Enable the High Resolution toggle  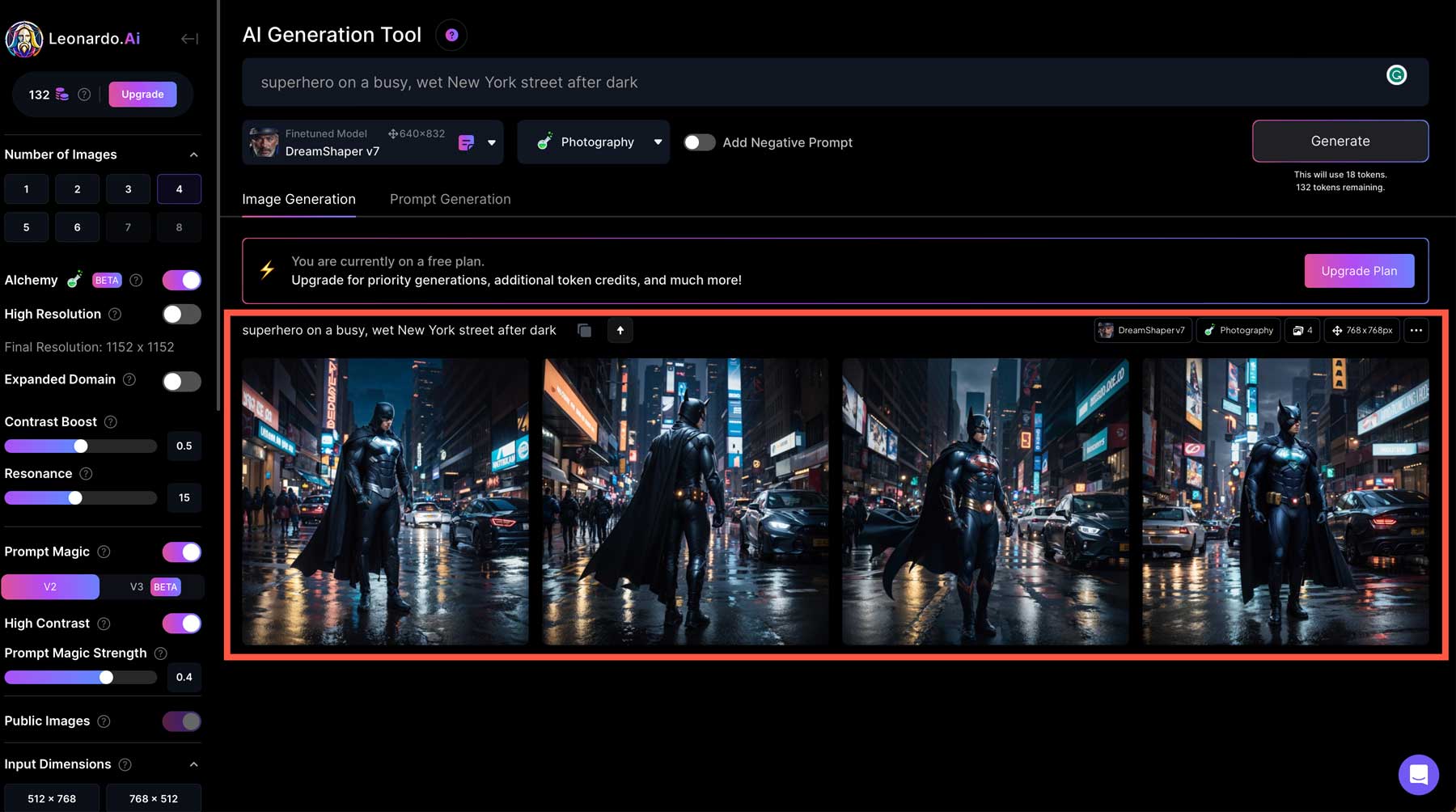click(x=181, y=315)
